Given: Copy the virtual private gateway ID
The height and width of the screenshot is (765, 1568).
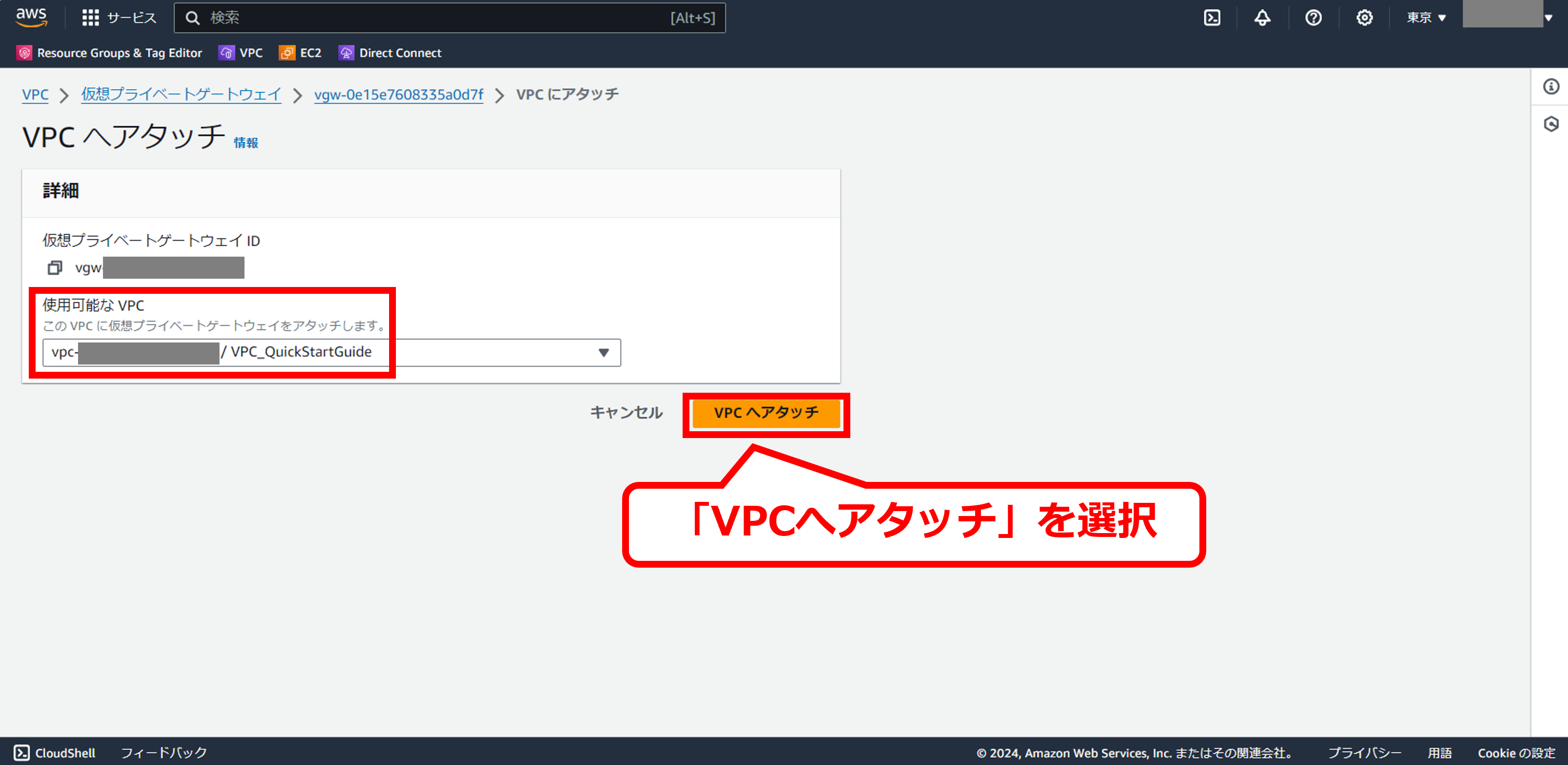Looking at the screenshot, I should (x=56, y=268).
